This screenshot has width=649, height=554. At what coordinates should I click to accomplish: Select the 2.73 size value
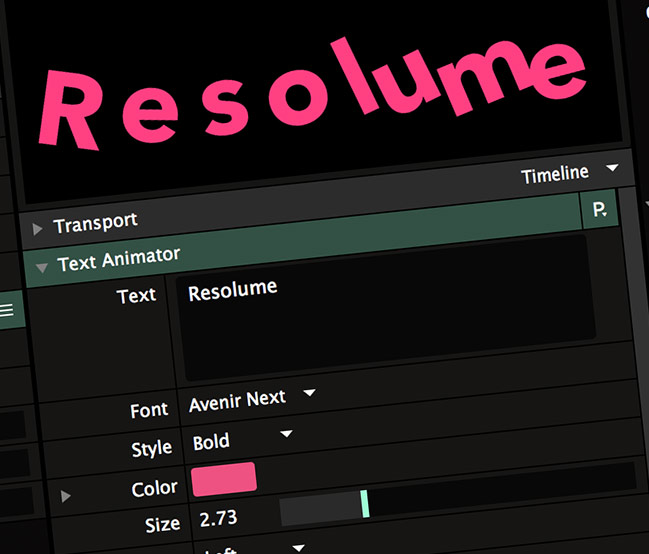pos(219,518)
